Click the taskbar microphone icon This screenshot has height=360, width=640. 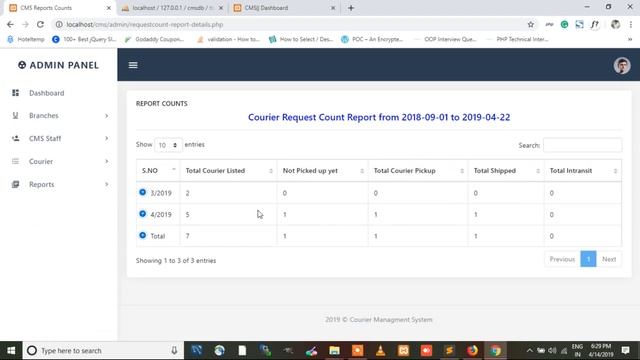[x=174, y=350]
